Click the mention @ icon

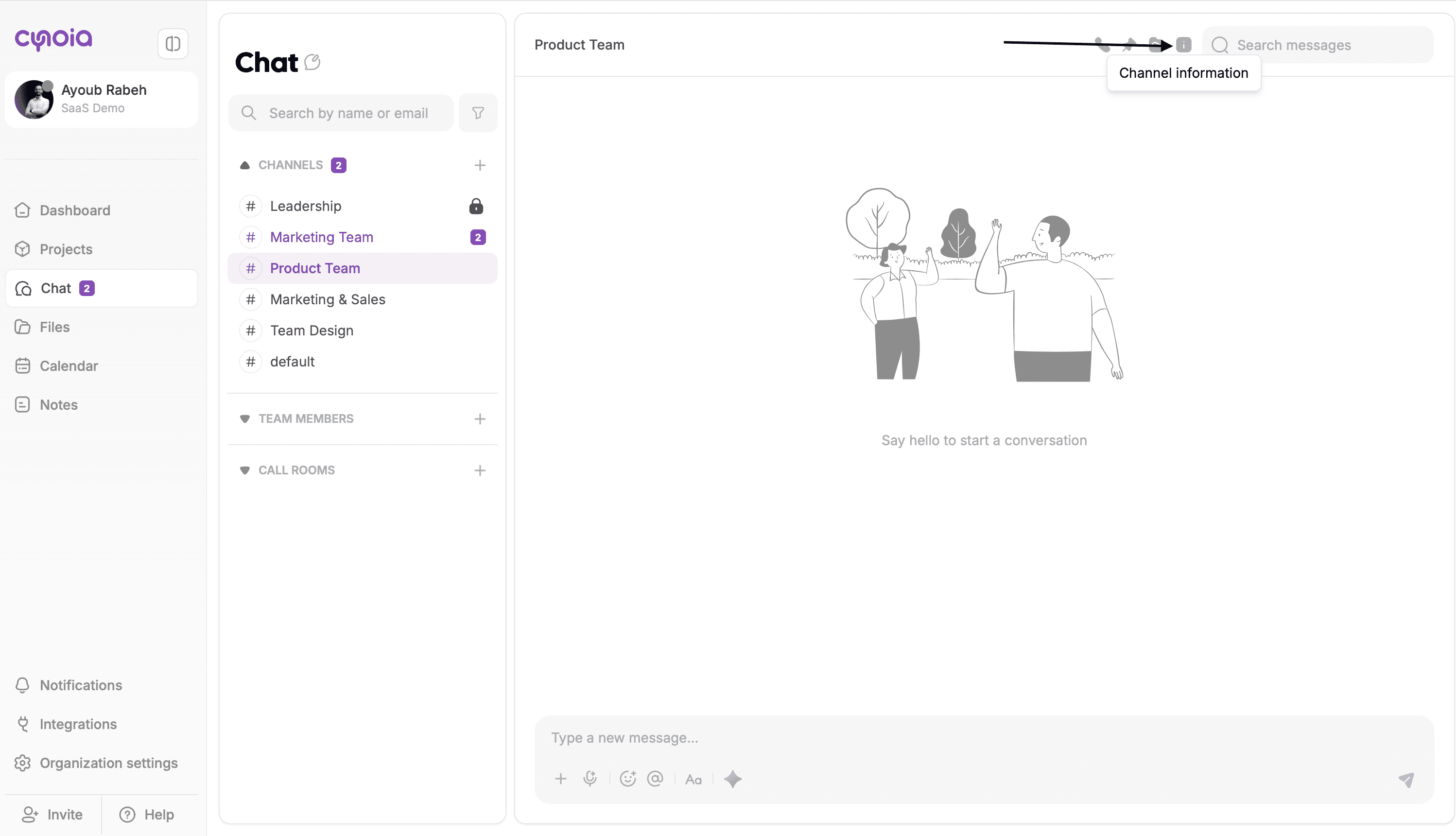[655, 779]
